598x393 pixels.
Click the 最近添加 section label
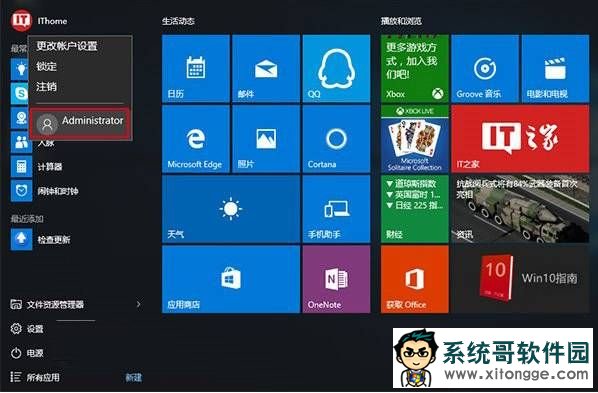27,219
